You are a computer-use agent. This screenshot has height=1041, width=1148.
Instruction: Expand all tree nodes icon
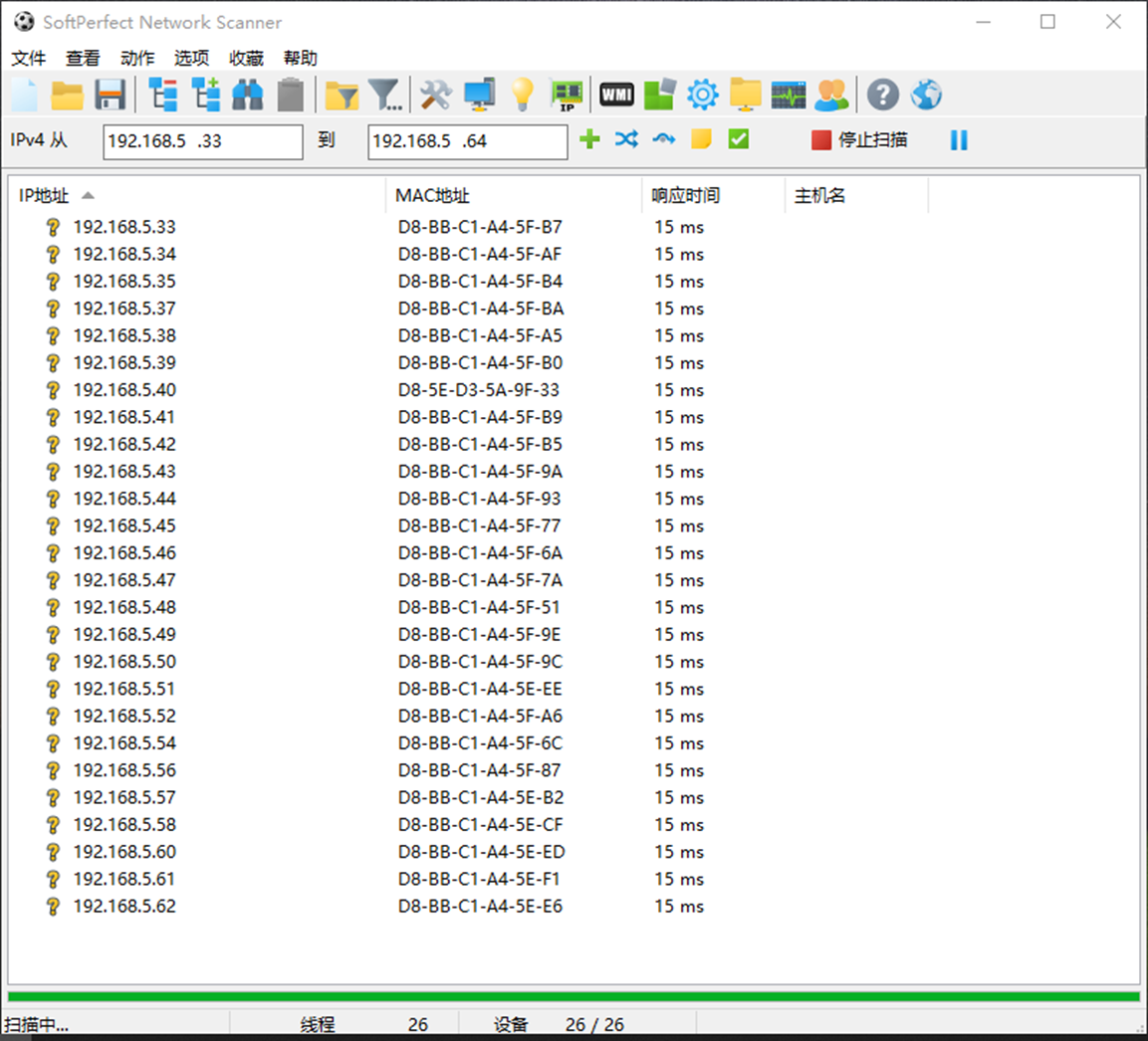(206, 95)
